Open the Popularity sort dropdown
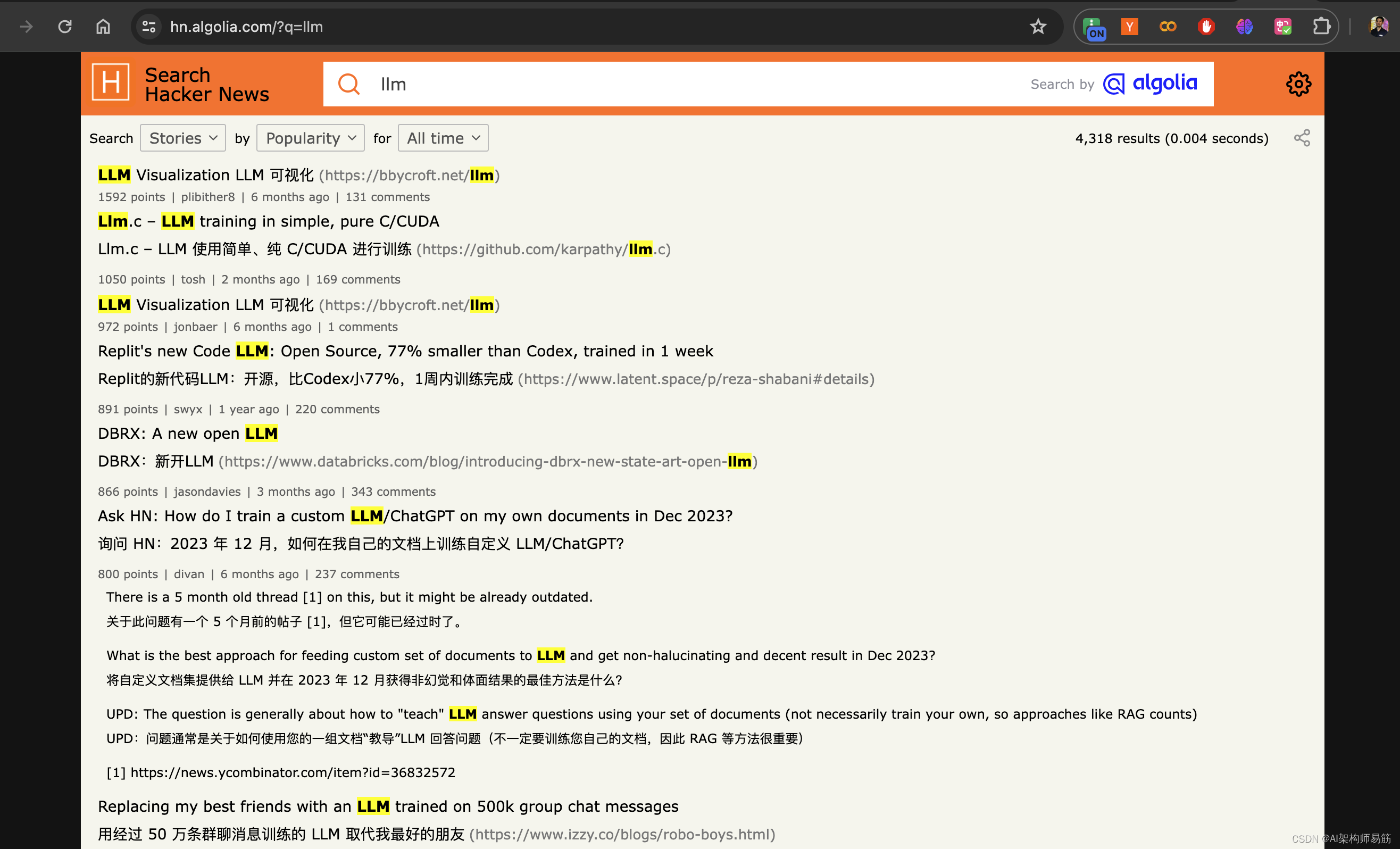This screenshot has height=849, width=1400. 310,138
